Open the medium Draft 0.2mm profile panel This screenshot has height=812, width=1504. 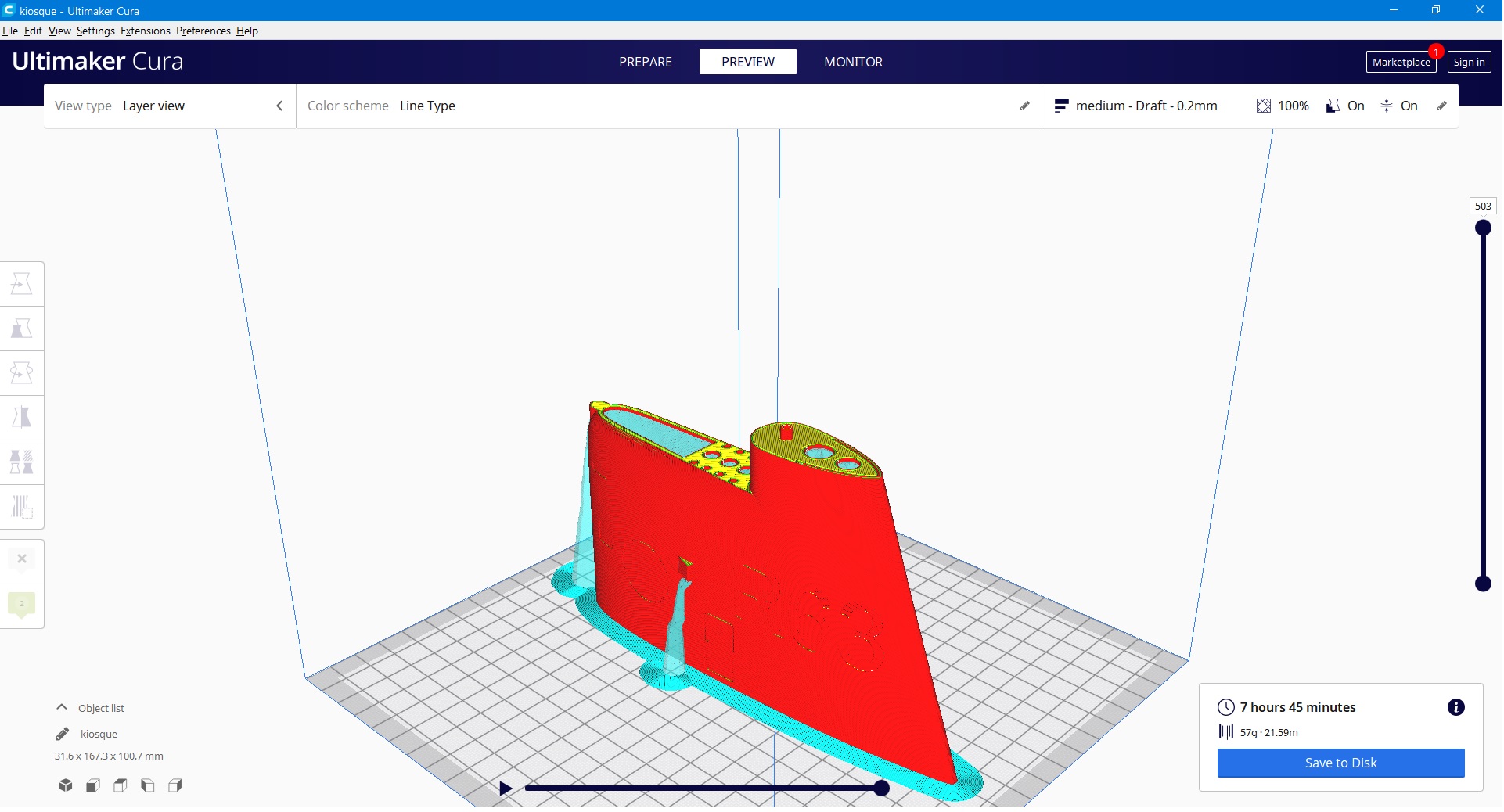point(1146,106)
